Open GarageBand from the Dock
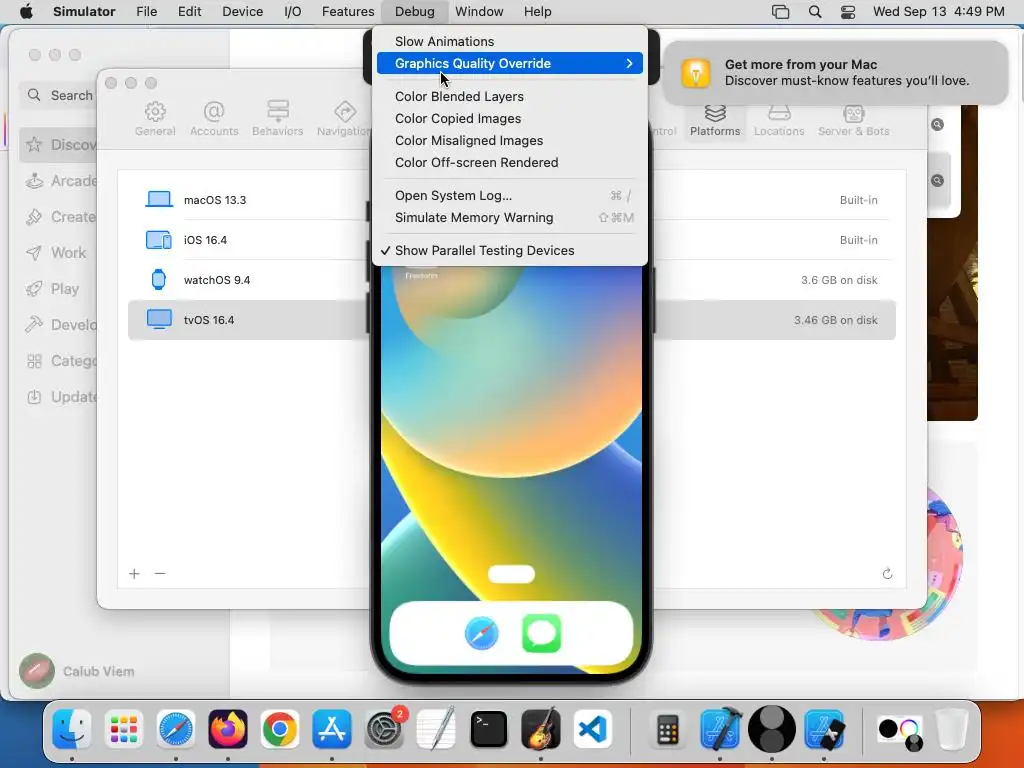The height and width of the screenshot is (768, 1024). click(x=541, y=729)
